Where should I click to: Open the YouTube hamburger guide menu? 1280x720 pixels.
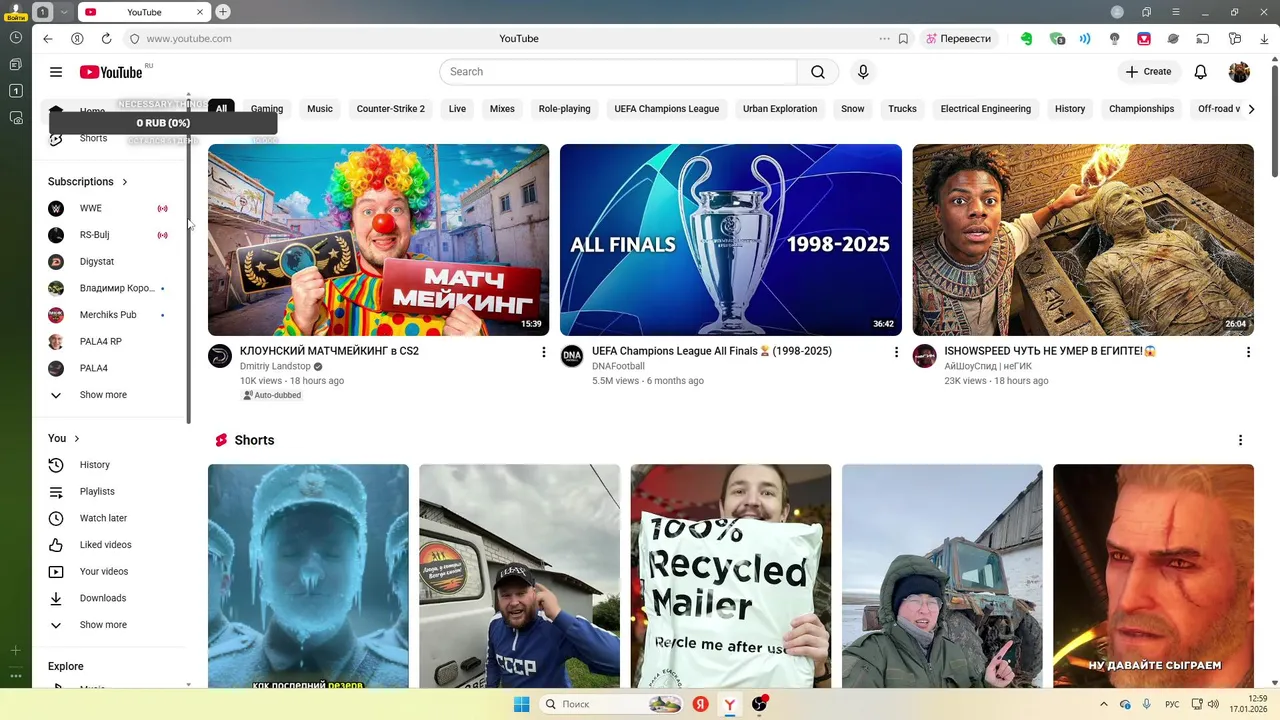click(56, 72)
